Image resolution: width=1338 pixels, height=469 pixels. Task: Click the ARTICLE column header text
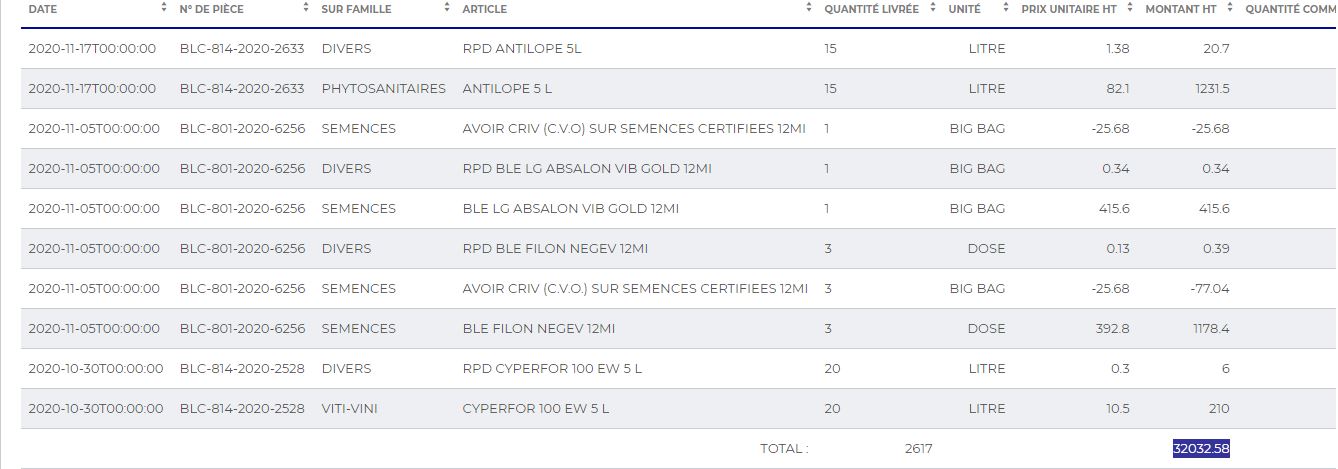(484, 9)
